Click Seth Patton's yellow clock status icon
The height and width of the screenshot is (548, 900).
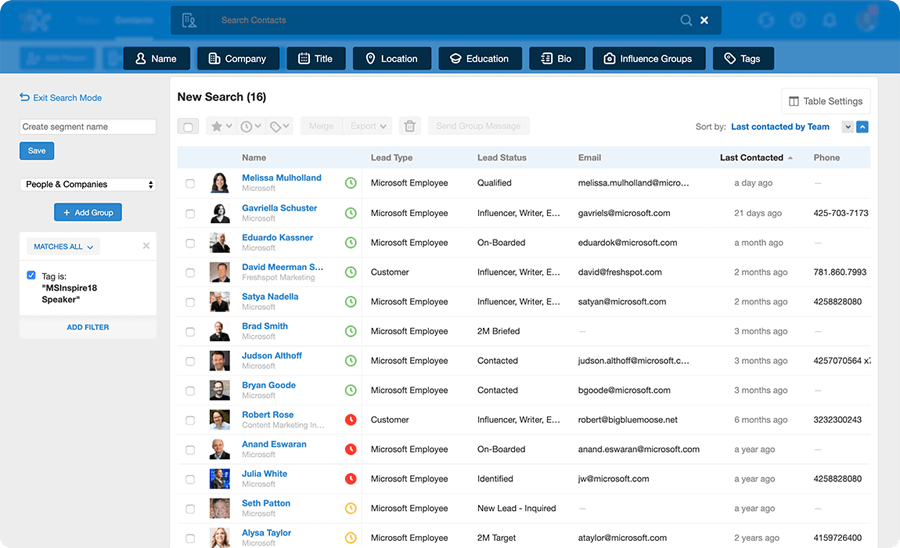point(351,508)
